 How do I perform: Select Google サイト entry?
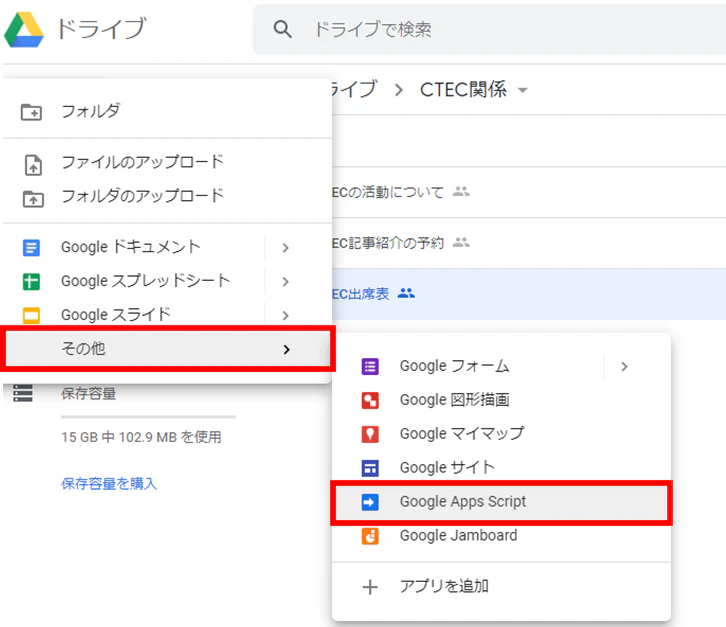tap(501, 468)
